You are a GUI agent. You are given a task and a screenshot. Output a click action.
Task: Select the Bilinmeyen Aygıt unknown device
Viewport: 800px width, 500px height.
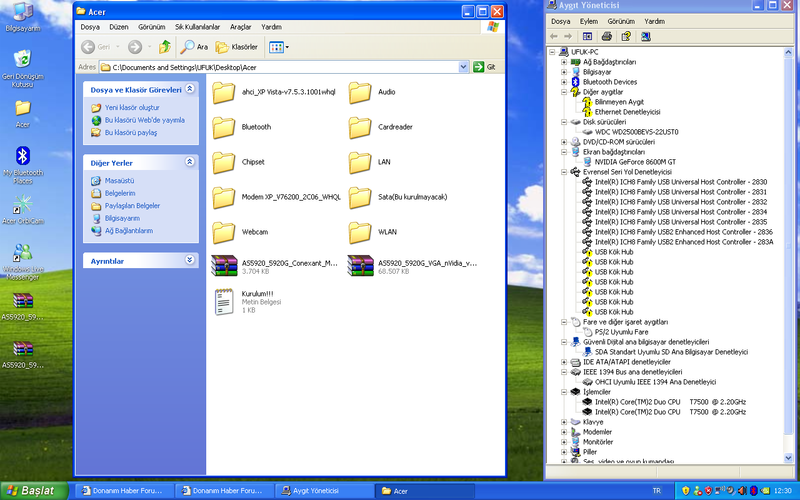(x=619, y=102)
